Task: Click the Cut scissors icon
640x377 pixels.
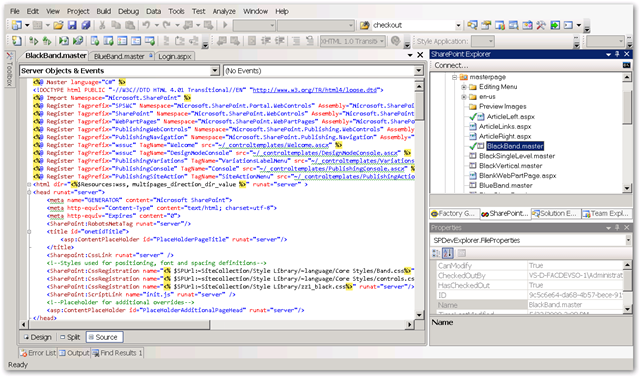Action: (x=102, y=25)
